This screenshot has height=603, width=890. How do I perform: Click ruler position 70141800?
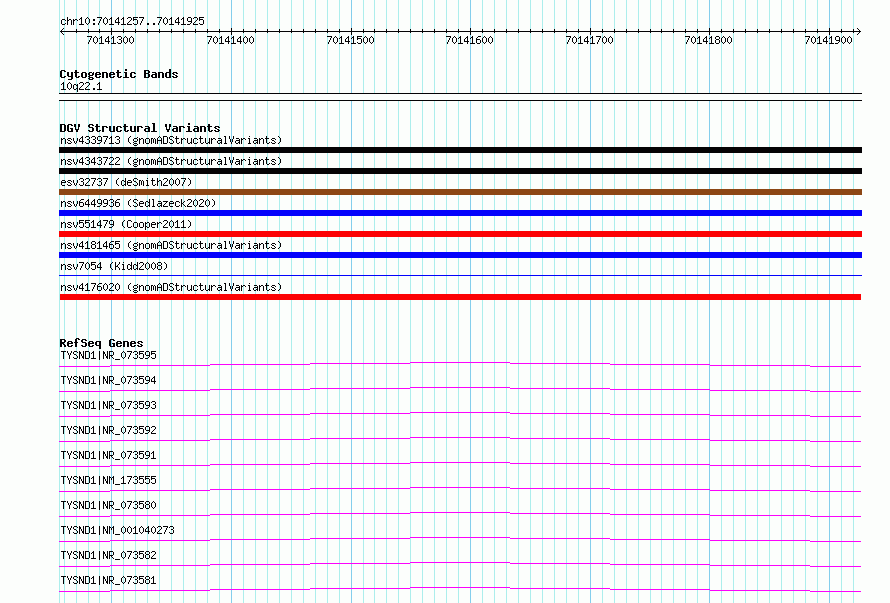(x=708, y=40)
